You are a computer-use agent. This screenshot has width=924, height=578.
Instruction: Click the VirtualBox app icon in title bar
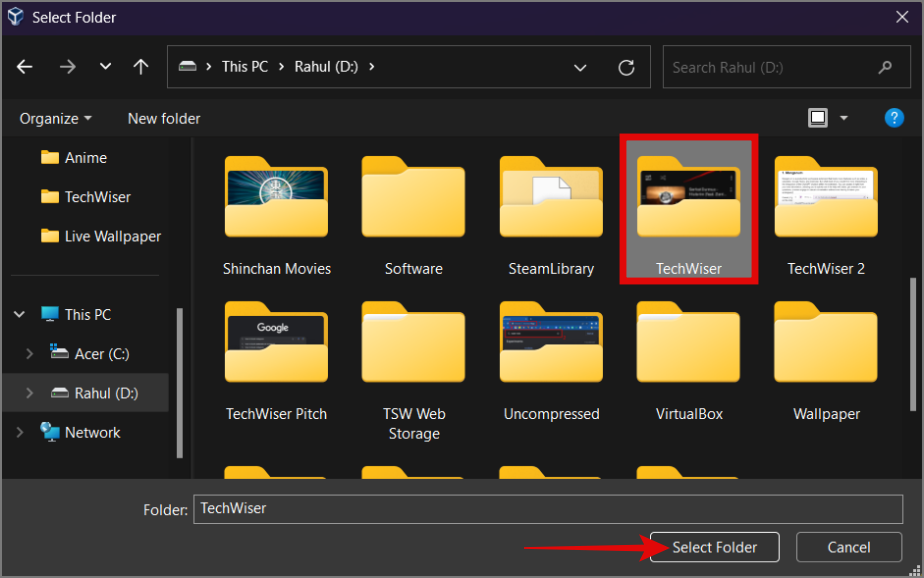(x=15, y=17)
